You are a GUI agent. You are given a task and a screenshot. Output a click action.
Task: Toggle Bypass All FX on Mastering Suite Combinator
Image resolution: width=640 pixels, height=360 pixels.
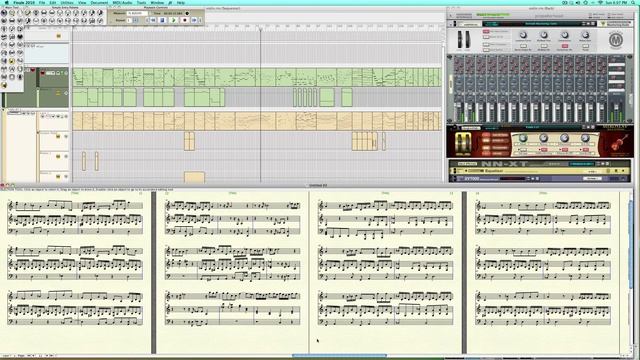pos(486,37)
